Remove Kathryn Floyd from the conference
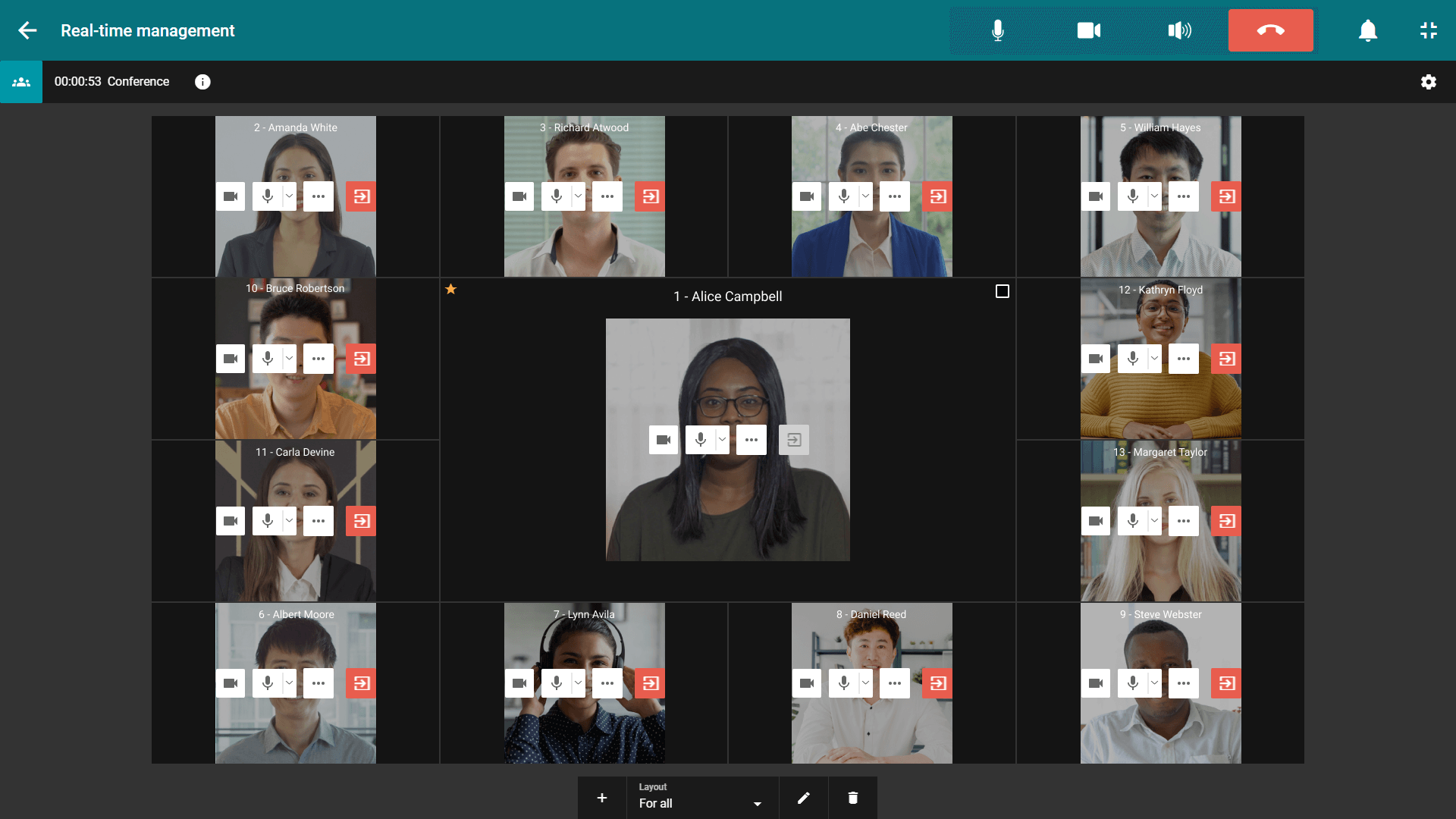This screenshot has width=1456, height=819. pos(1226,359)
